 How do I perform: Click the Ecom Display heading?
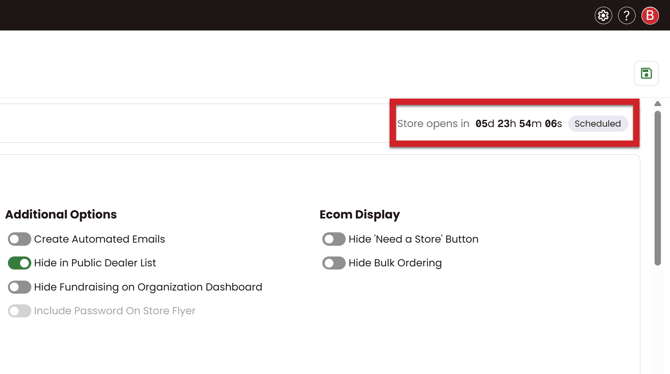pyautogui.click(x=360, y=214)
